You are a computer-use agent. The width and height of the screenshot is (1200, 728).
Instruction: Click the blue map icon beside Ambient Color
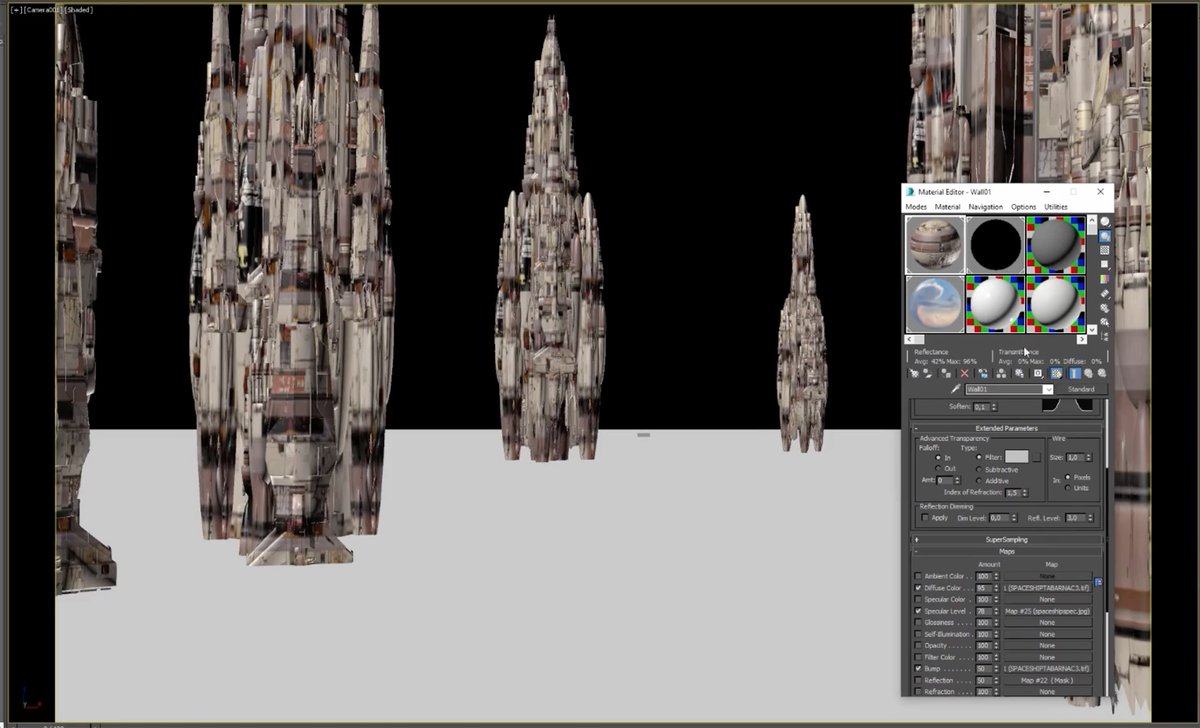(1098, 581)
